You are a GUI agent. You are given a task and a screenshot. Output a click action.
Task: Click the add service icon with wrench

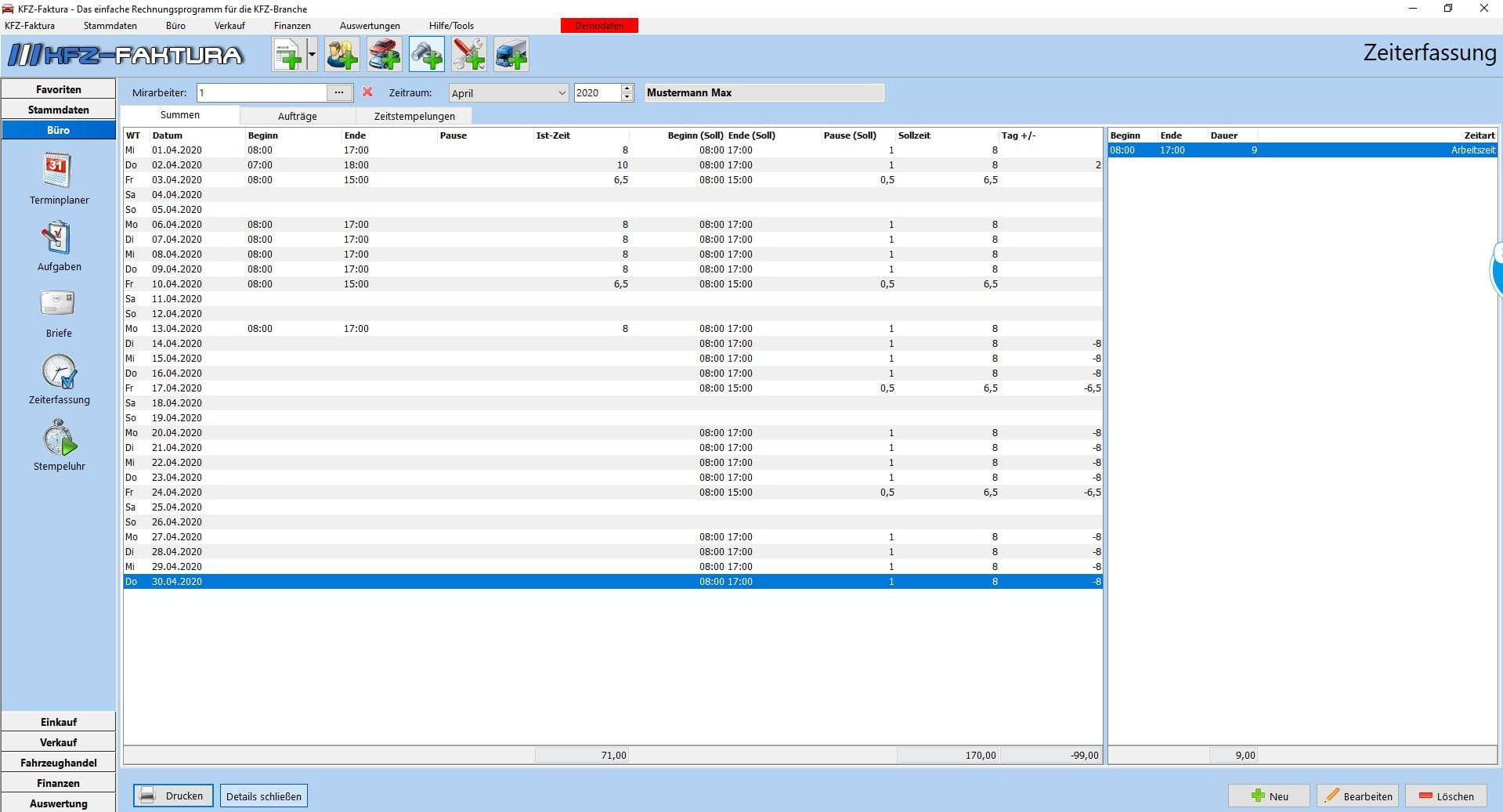pos(469,55)
